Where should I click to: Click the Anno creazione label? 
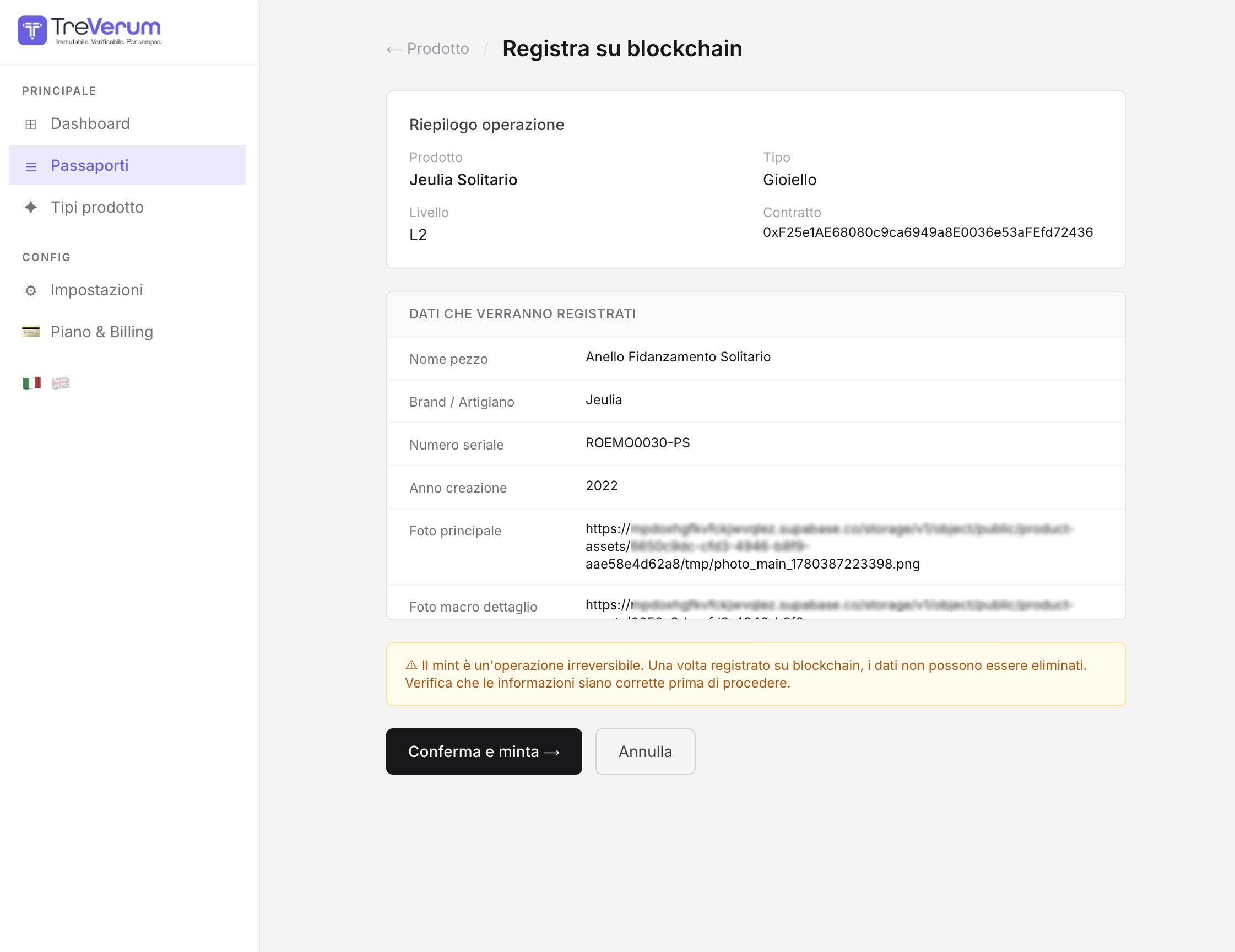click(x=458, y=488)
